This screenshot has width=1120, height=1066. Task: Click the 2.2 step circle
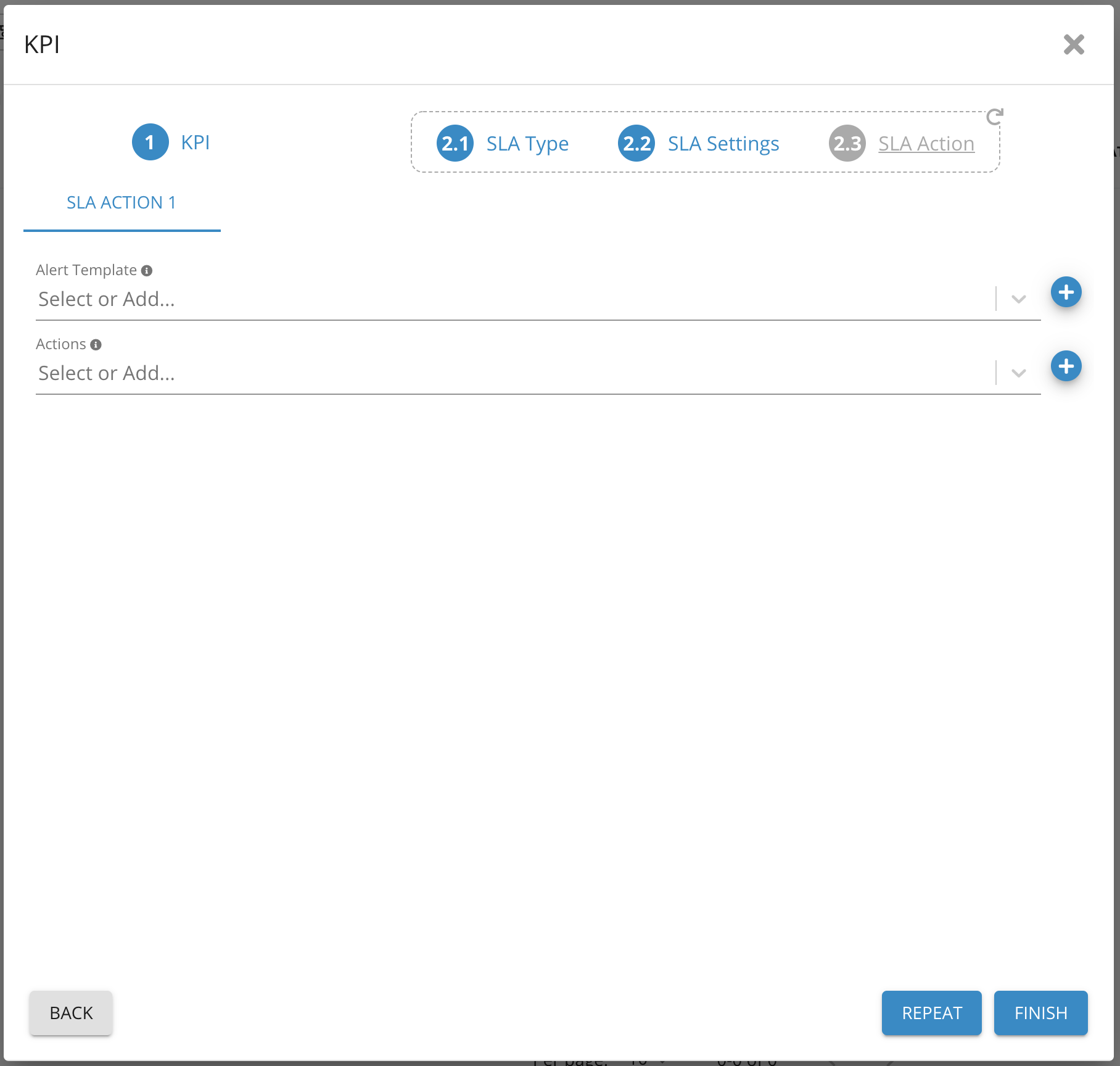tap(636, 144)
